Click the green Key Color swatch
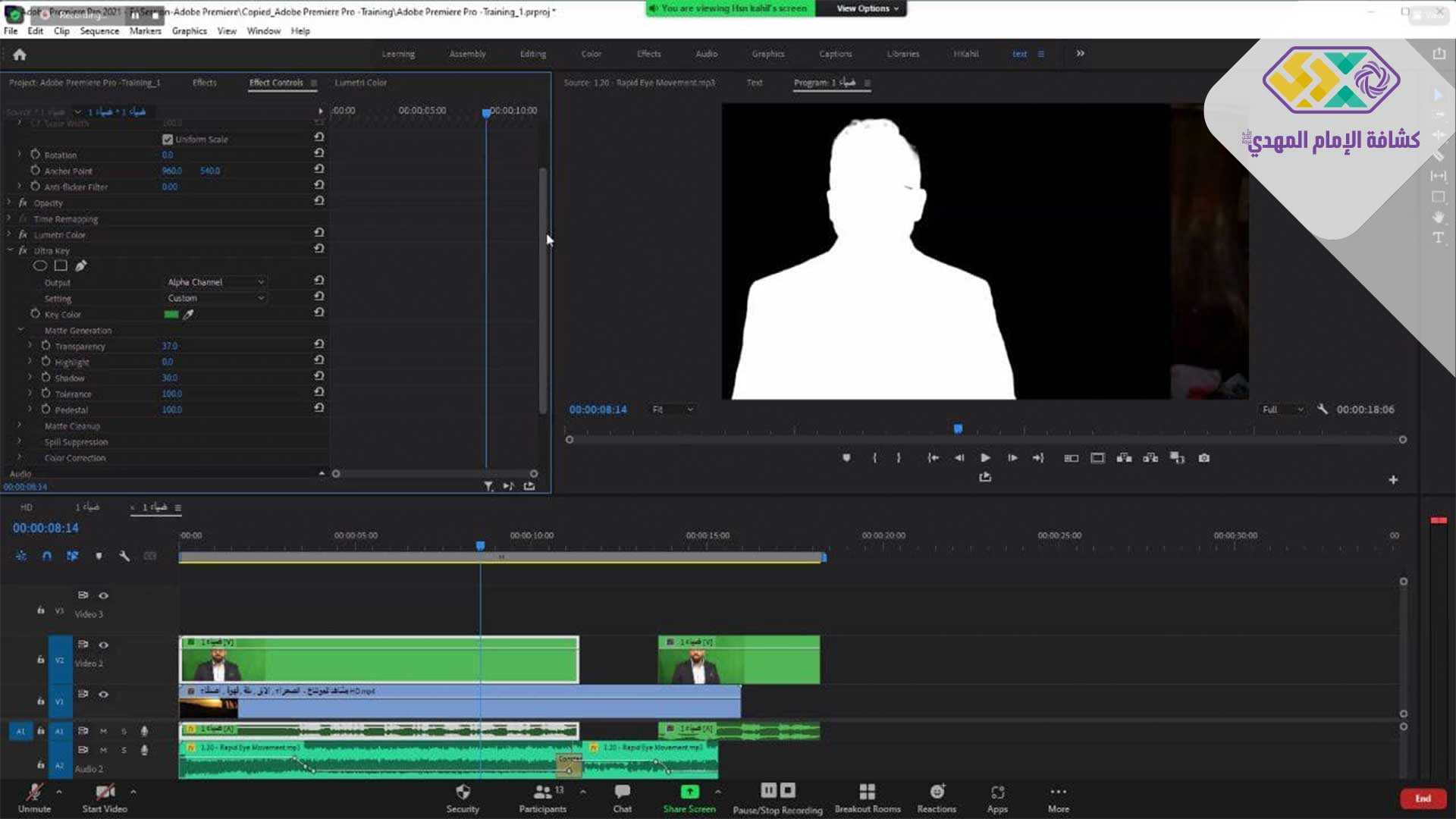Screen dimensions: 1456x819 (x=171, y=314)
